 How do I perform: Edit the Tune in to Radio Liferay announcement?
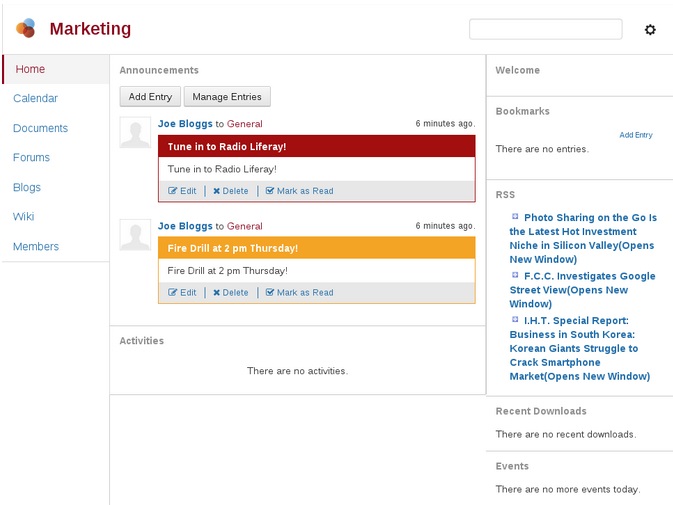click(x=182, y=191)
